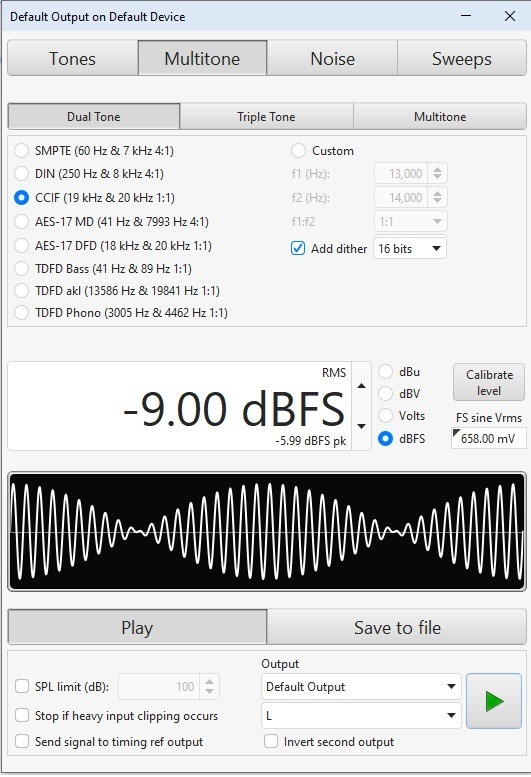
Task: Select CCIF 19 kHz & 20 kHz preset
Action: coord(95,198)
